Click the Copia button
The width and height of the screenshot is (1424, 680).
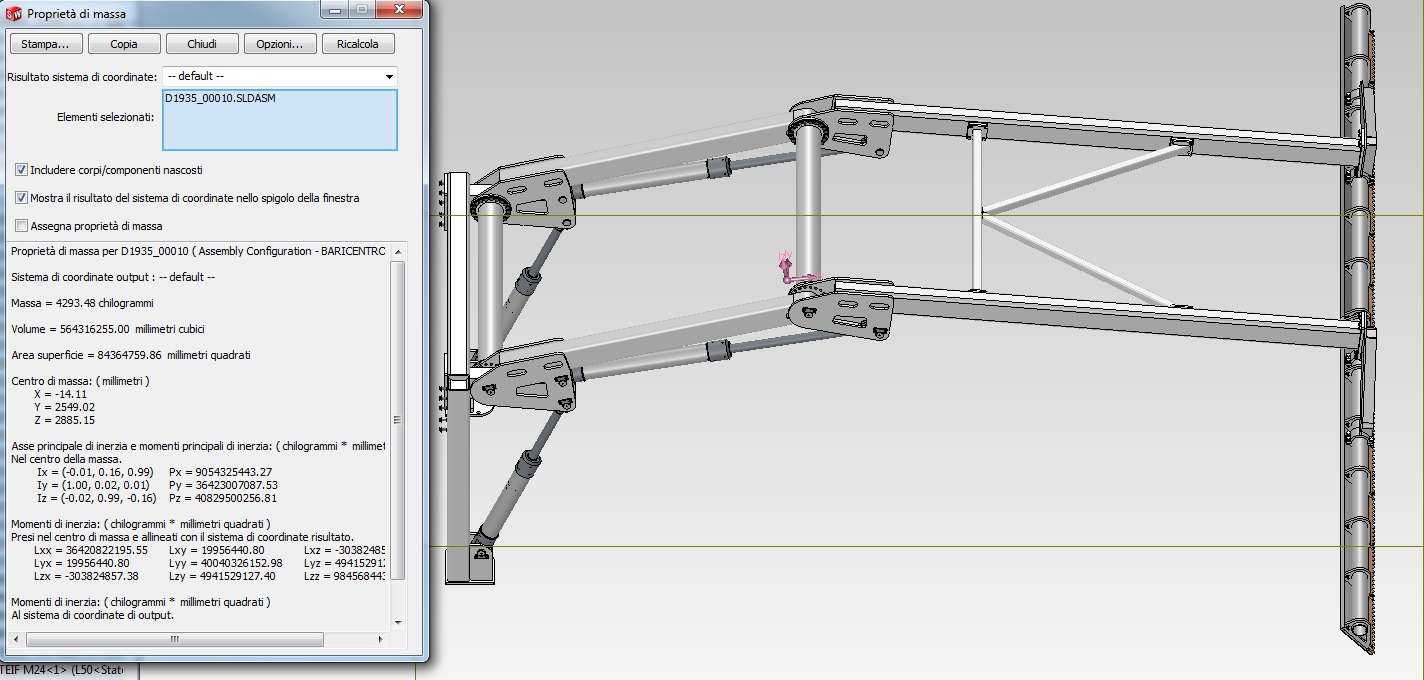click(124, 44)
